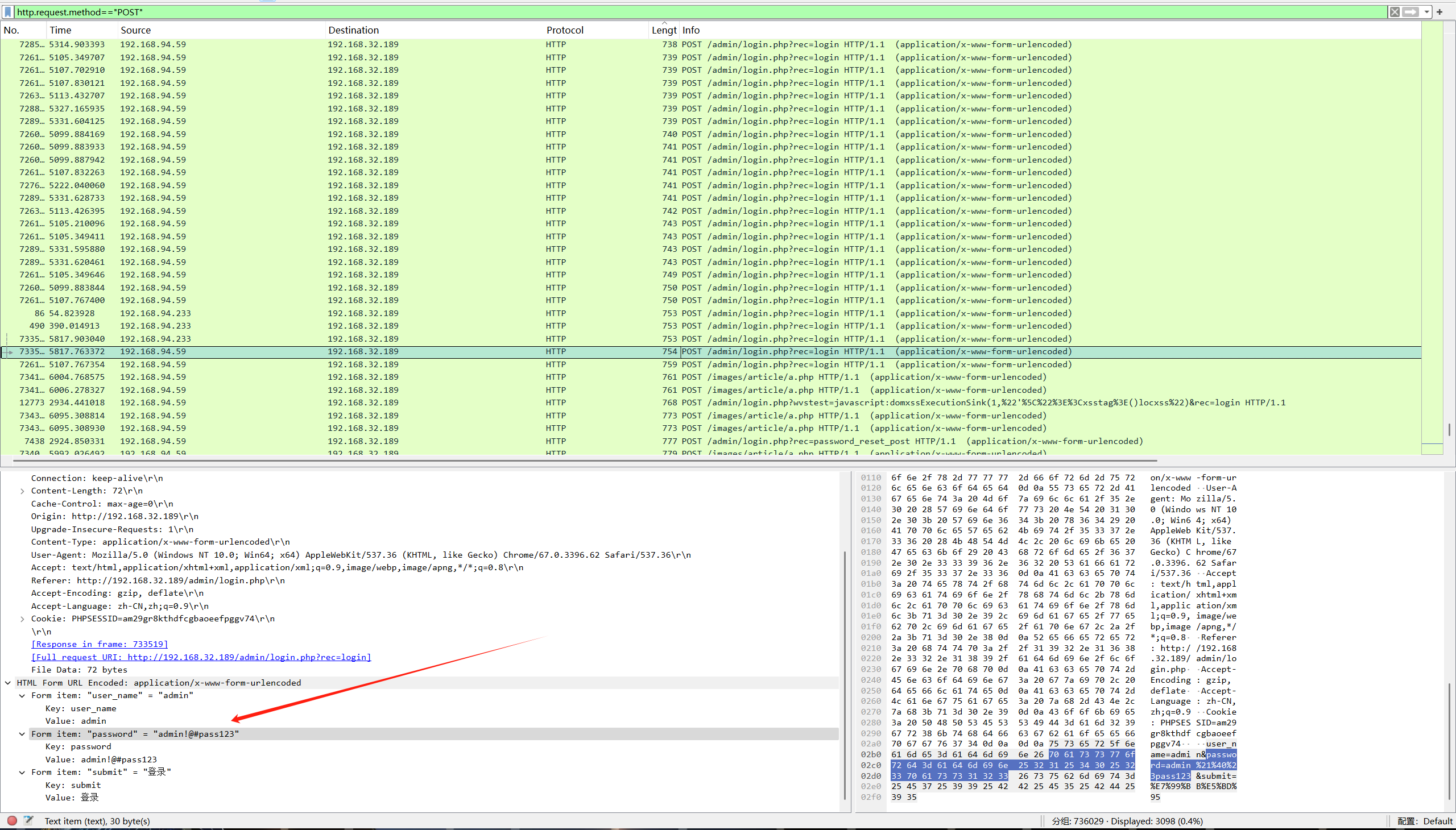The width and height of the screenshot is (1456, 830).
Task: Expand the Cookie header field
Action: [22, 619]
